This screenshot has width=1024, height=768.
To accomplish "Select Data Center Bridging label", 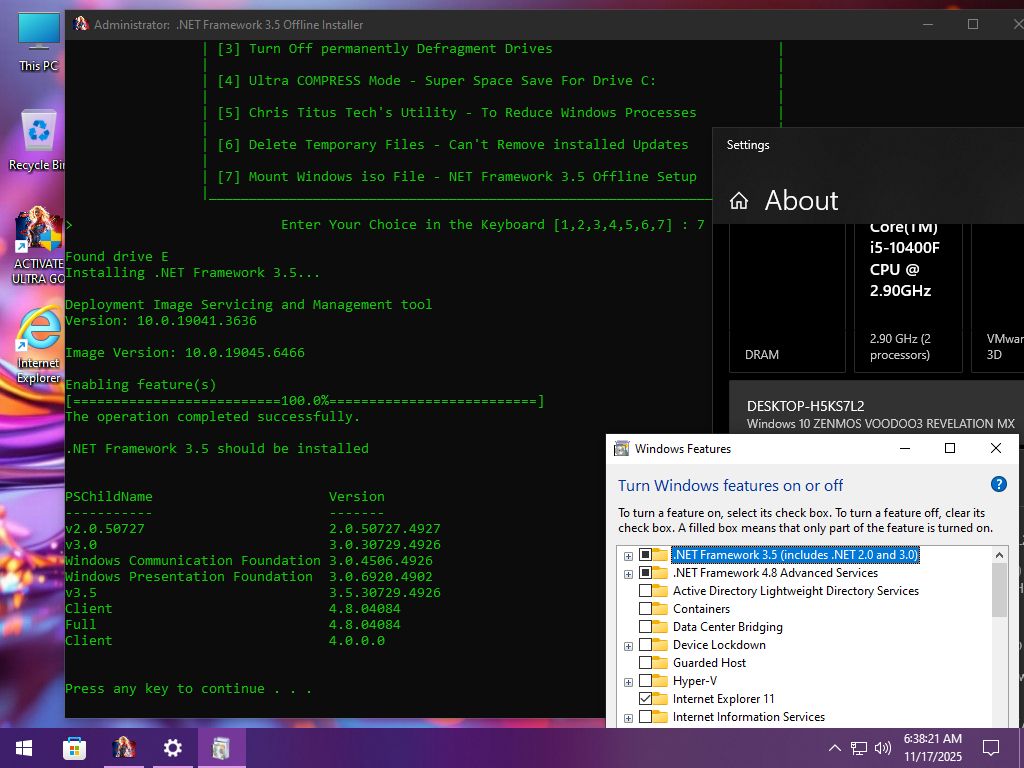I will (728, 626).
